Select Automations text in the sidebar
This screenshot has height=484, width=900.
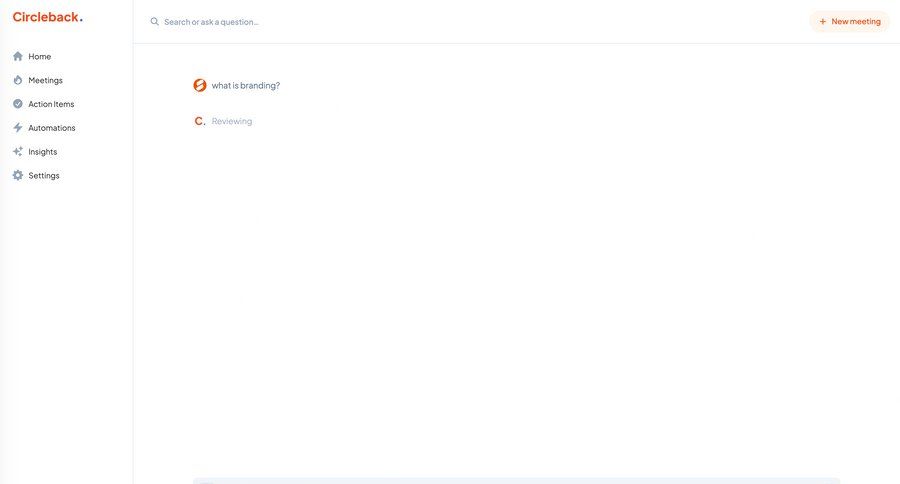coord(52,128)
